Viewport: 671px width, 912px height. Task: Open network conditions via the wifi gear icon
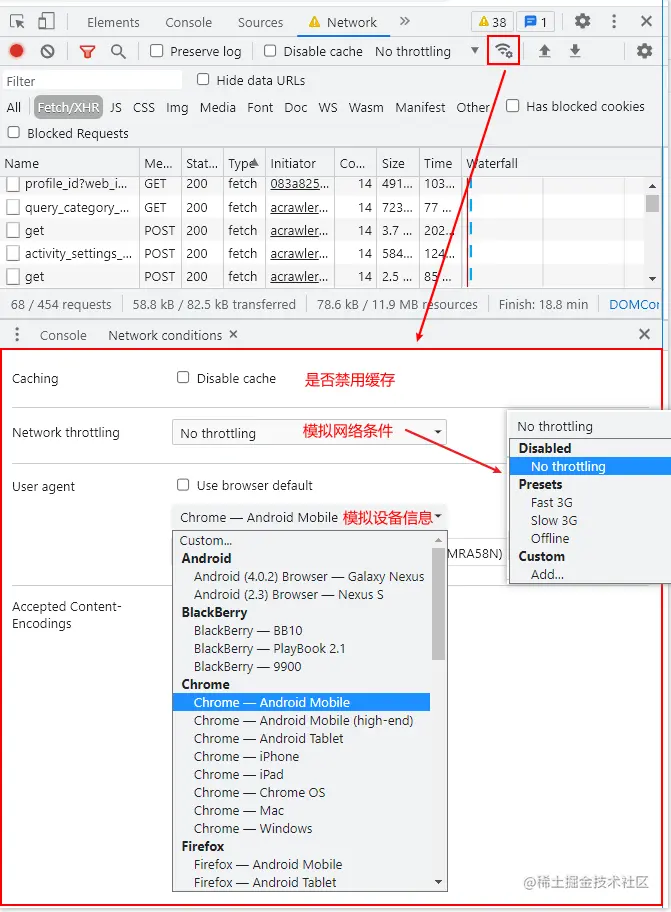[504, 51]
